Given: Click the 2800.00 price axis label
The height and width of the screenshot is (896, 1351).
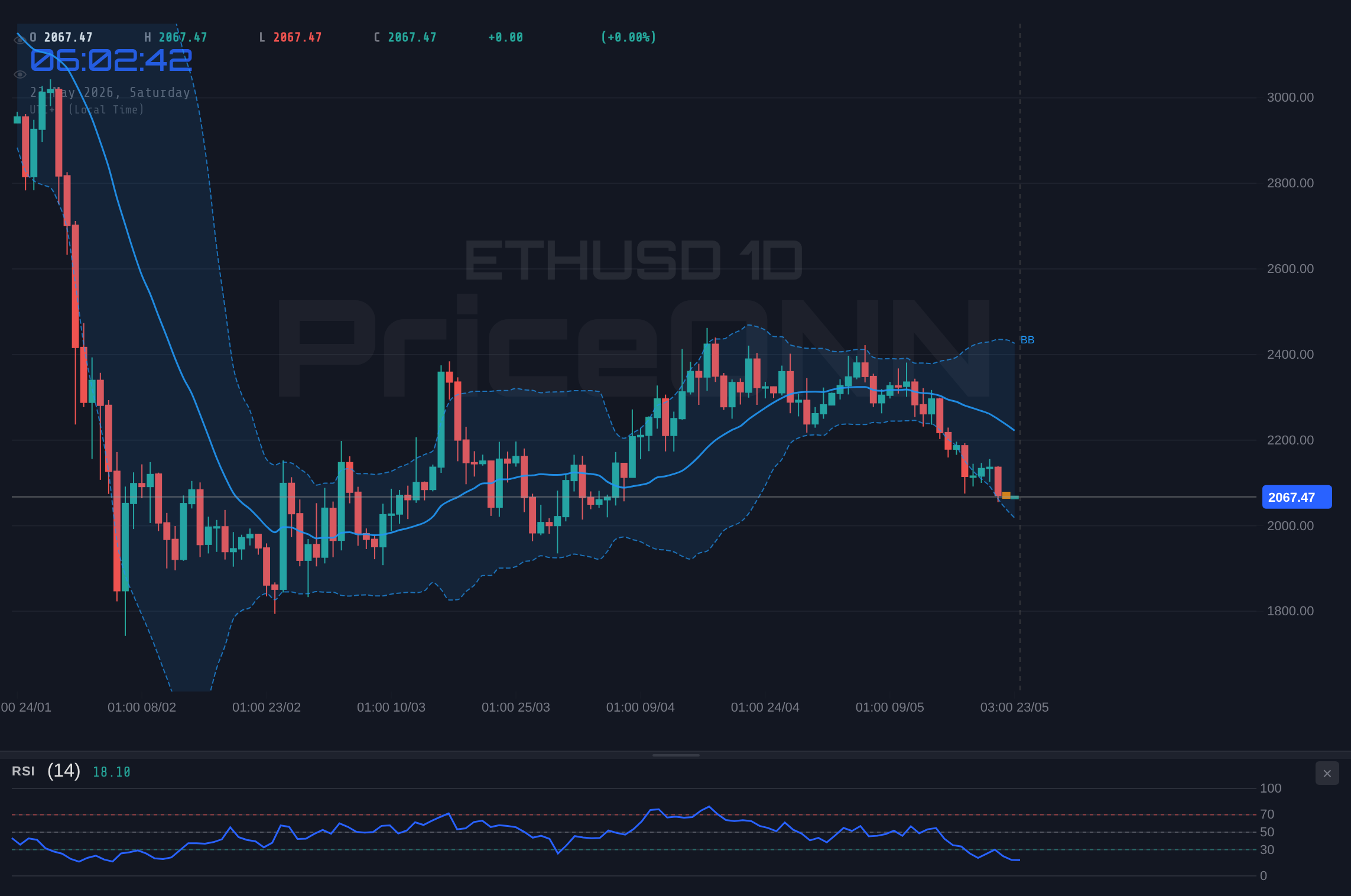Looking at the screenshot, I should [1290, 183].
